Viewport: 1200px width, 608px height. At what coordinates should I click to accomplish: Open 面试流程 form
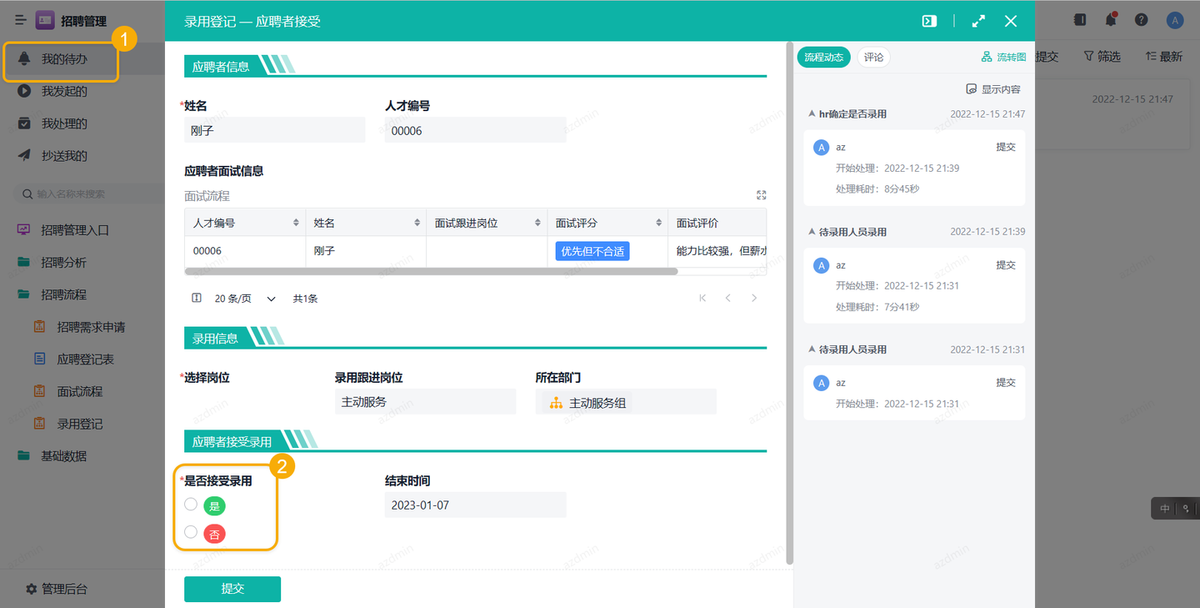pyautogui.click(x=80, y=391)
